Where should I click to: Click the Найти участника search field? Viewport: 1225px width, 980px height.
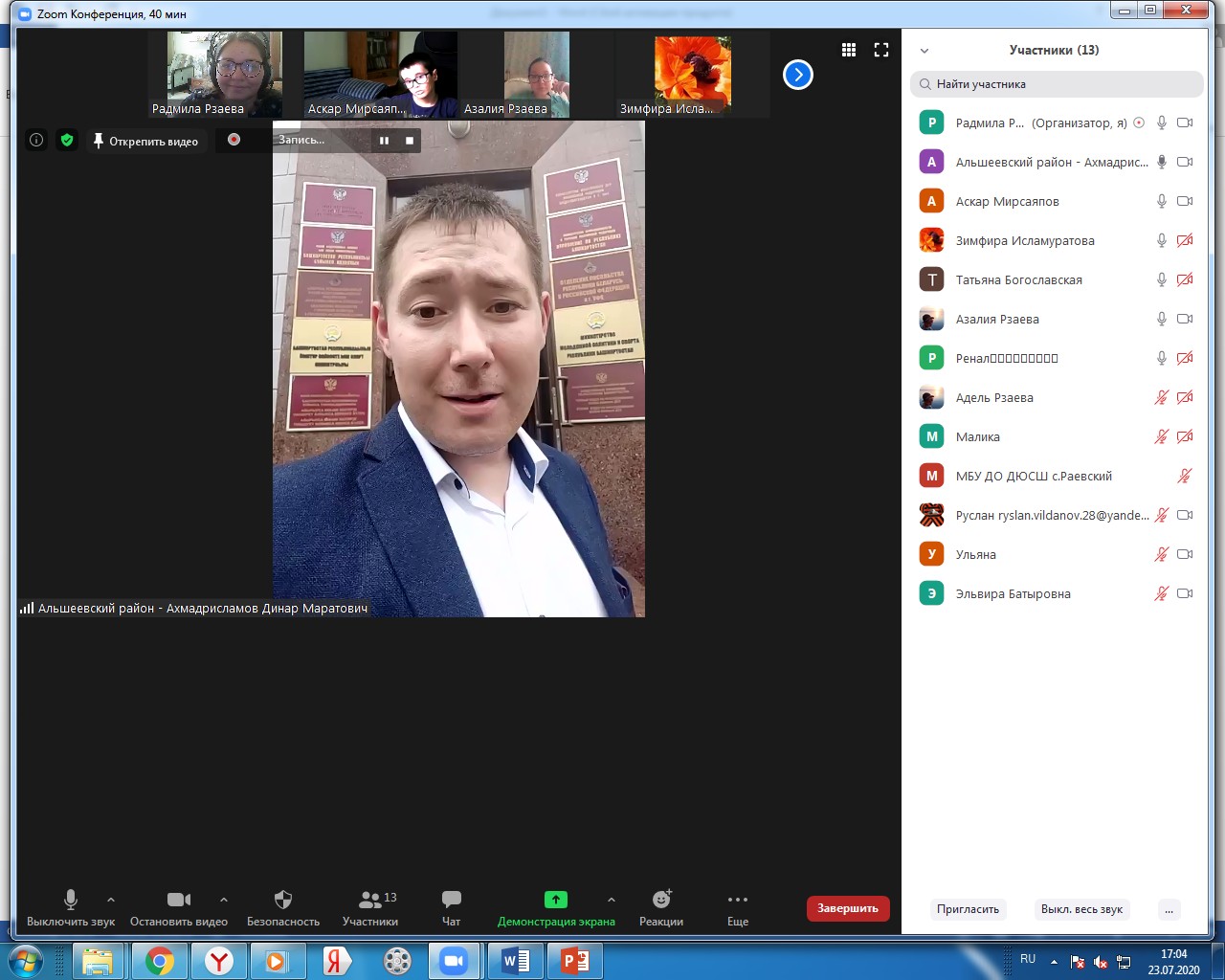tap(1058, 84)
